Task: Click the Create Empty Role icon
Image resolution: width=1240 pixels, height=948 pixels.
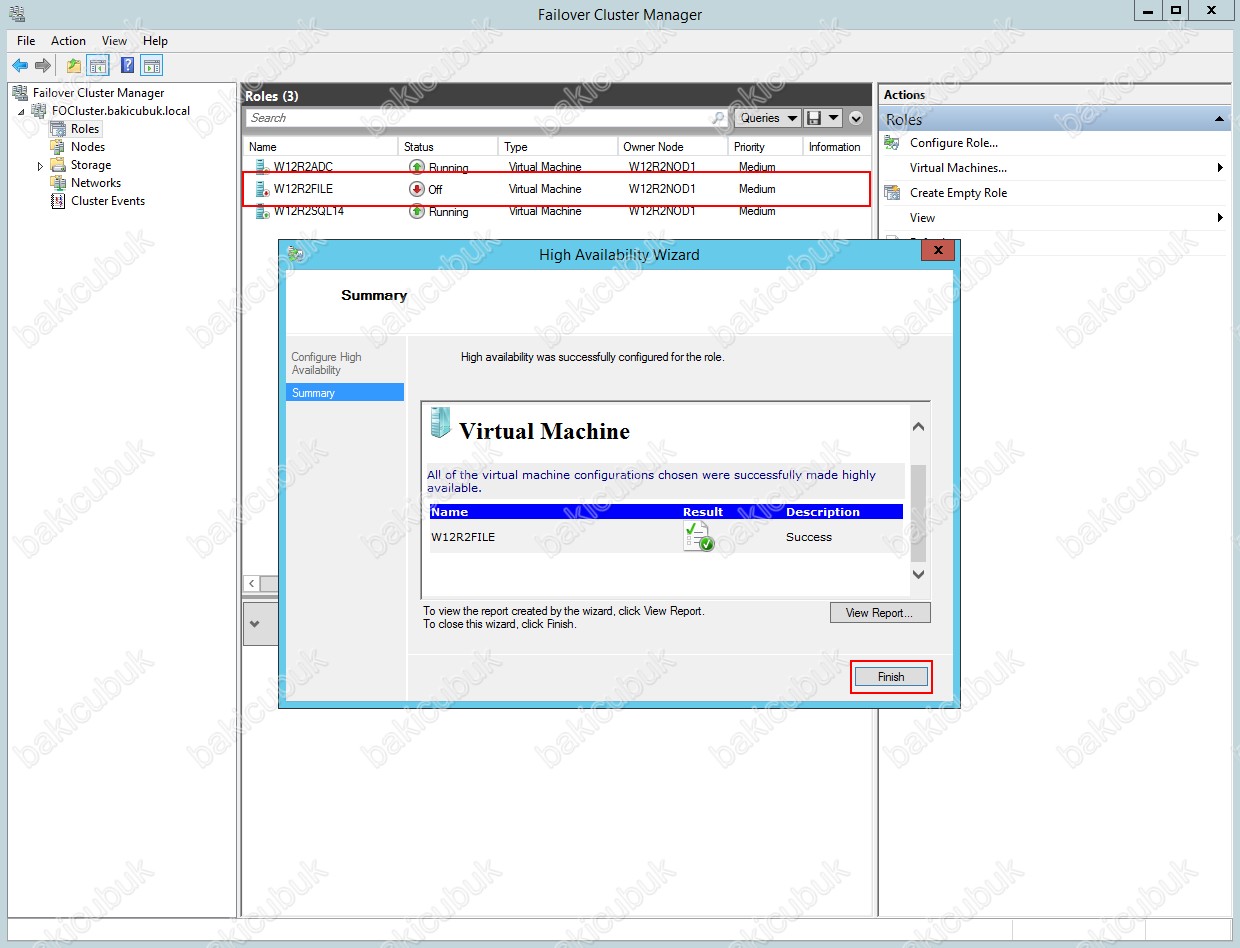Action: 892,193
